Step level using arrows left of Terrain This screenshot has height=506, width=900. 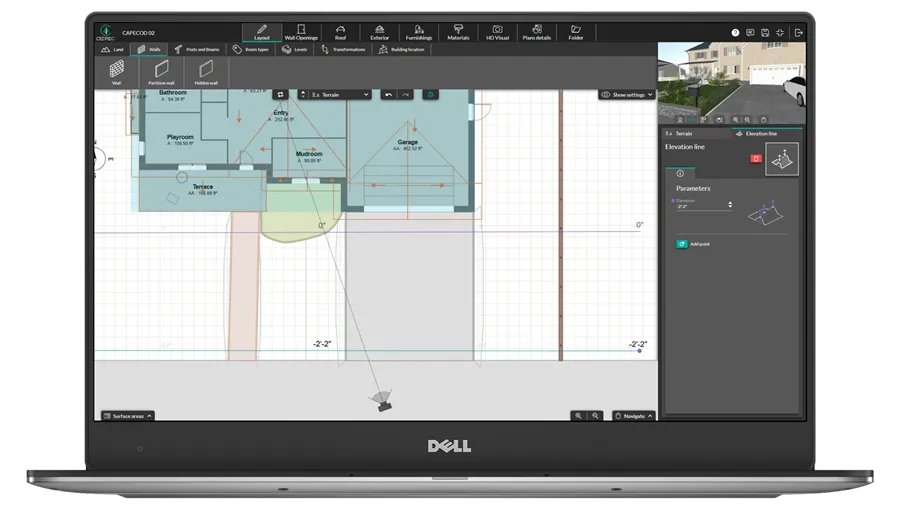tap(303, 95)
